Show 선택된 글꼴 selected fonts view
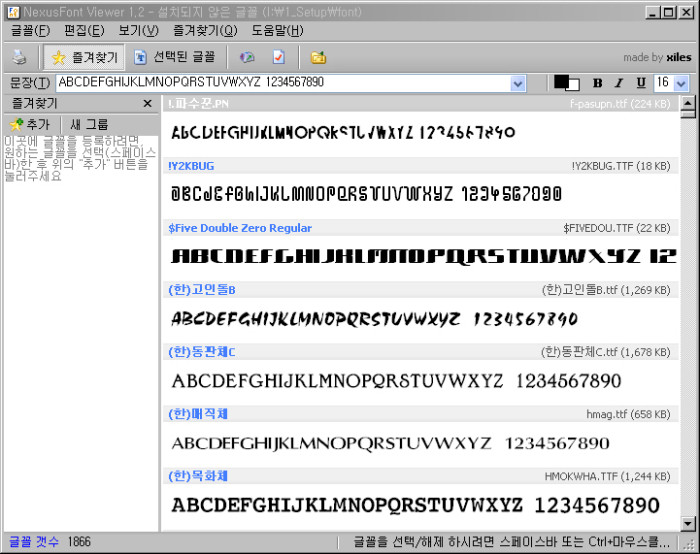Screen dimensions: 700x554 click(173, 57)
